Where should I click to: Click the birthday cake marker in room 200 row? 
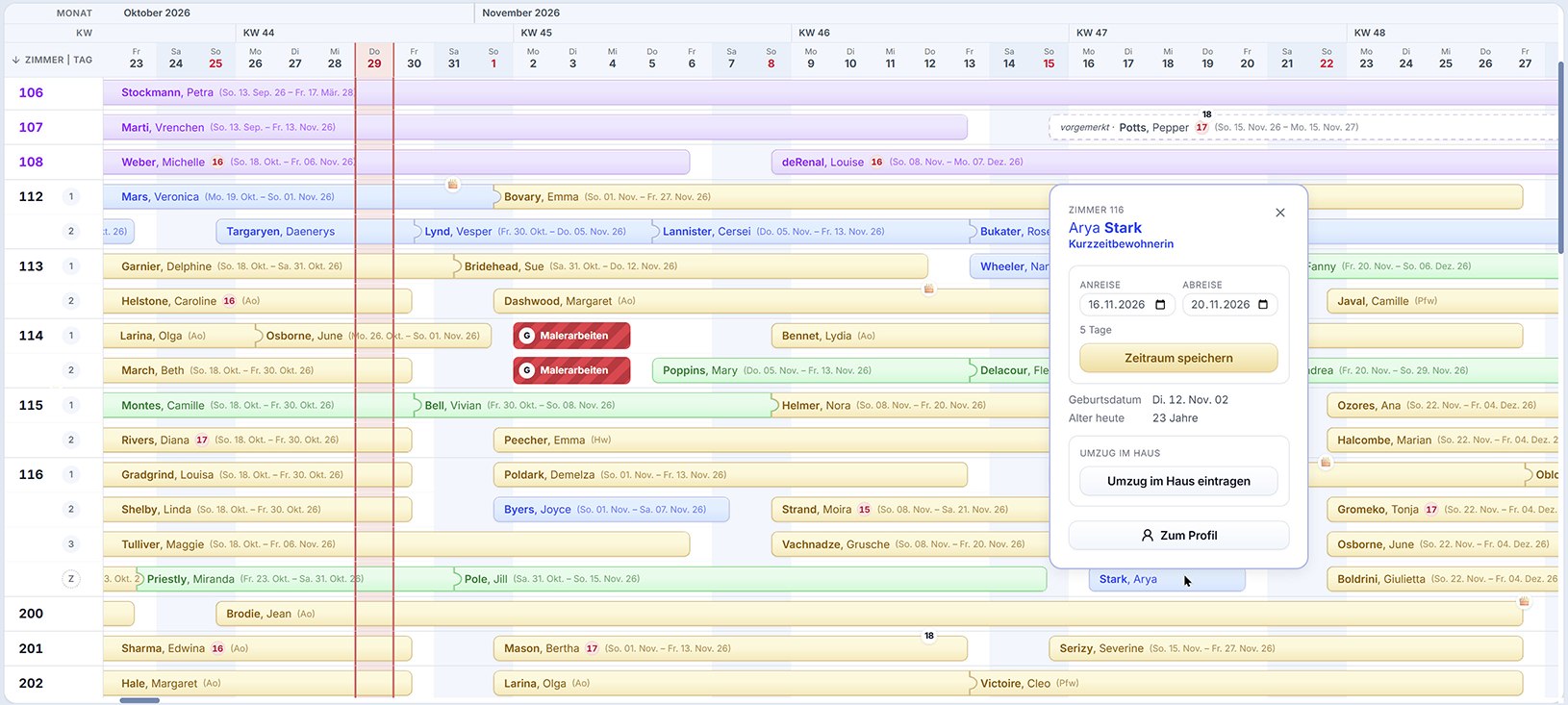pos(1524,601)
